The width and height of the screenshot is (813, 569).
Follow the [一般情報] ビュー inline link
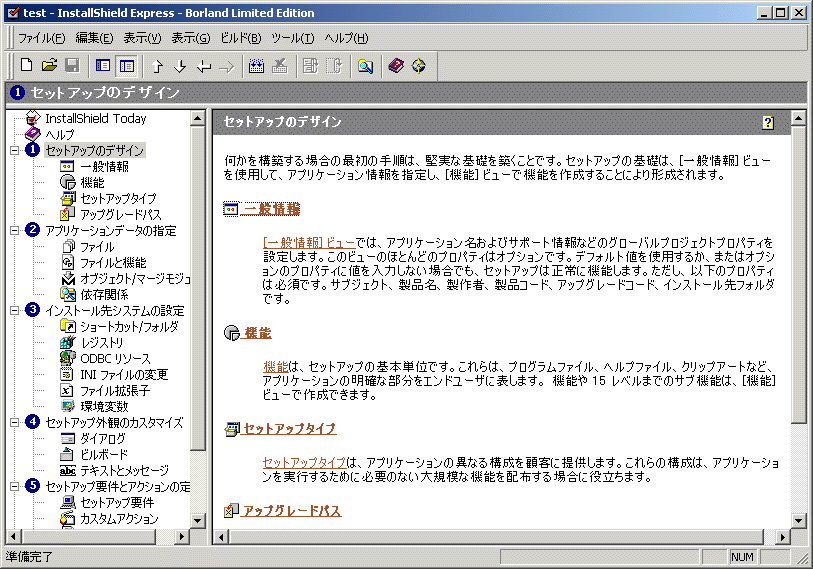309,242
